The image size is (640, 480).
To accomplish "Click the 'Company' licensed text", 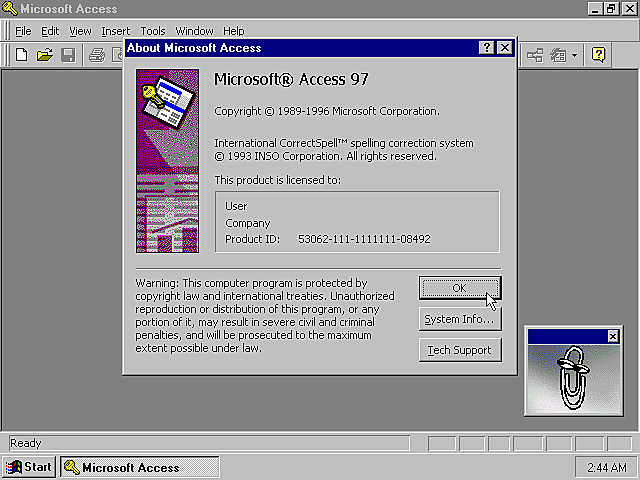I will (x=248, y=223).
